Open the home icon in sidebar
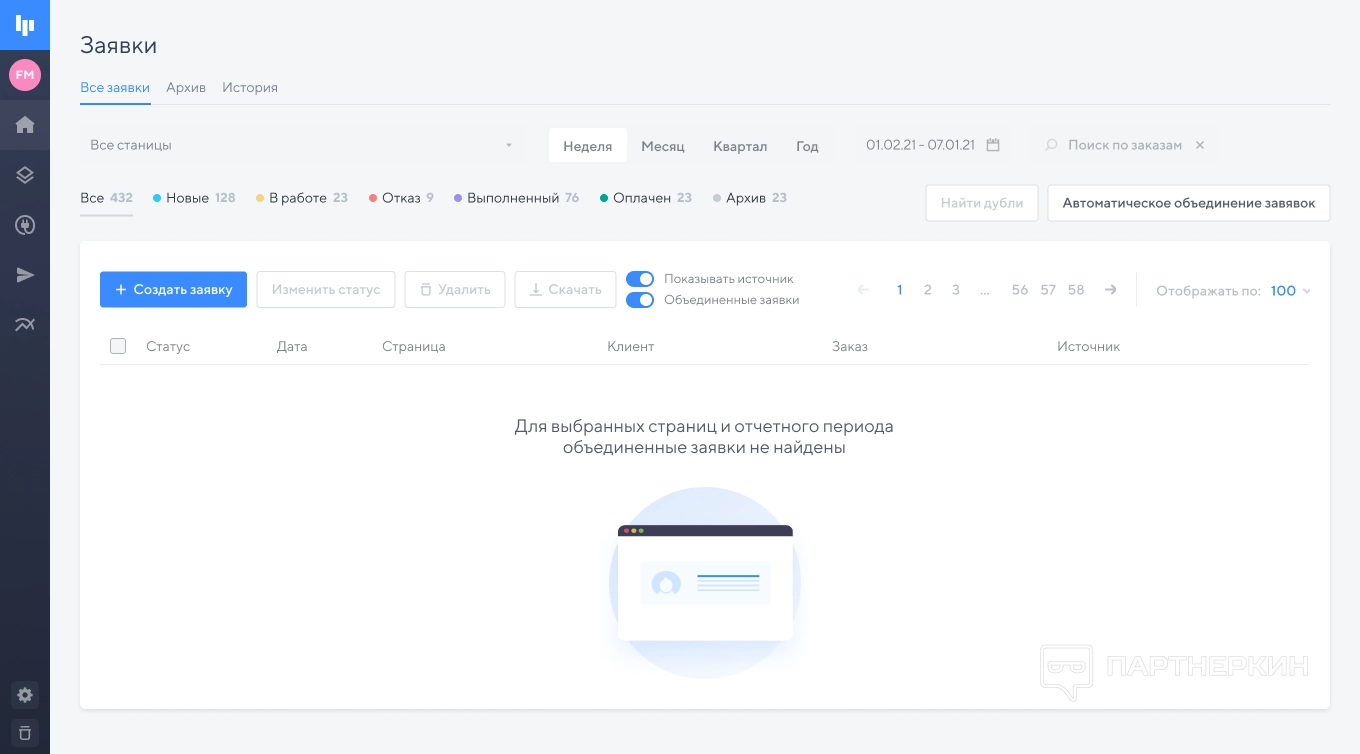 (x=25, y=125)
